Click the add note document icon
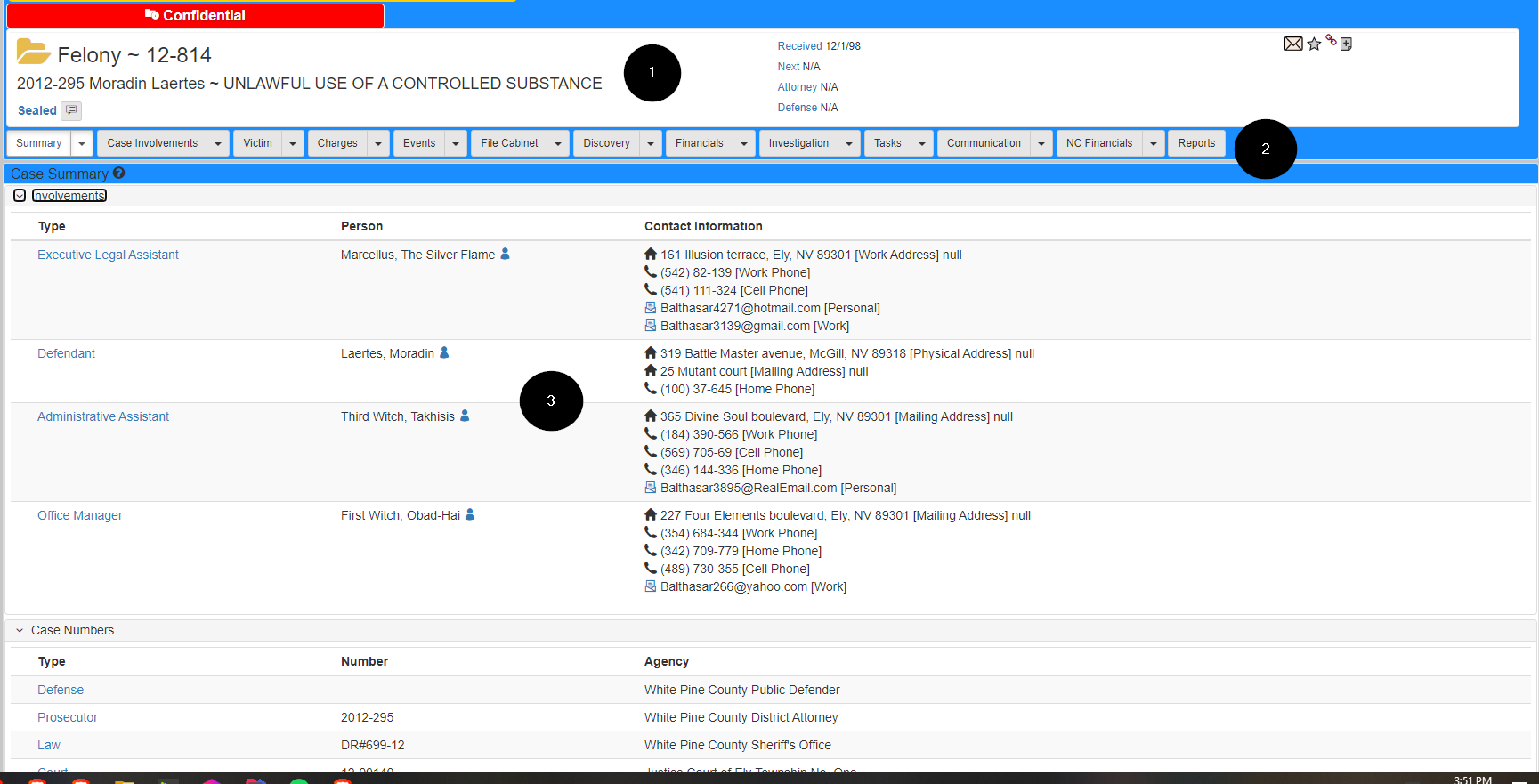Image resolution: width=1539 pixels, height=784 pixels. [x=1346, y=44]
